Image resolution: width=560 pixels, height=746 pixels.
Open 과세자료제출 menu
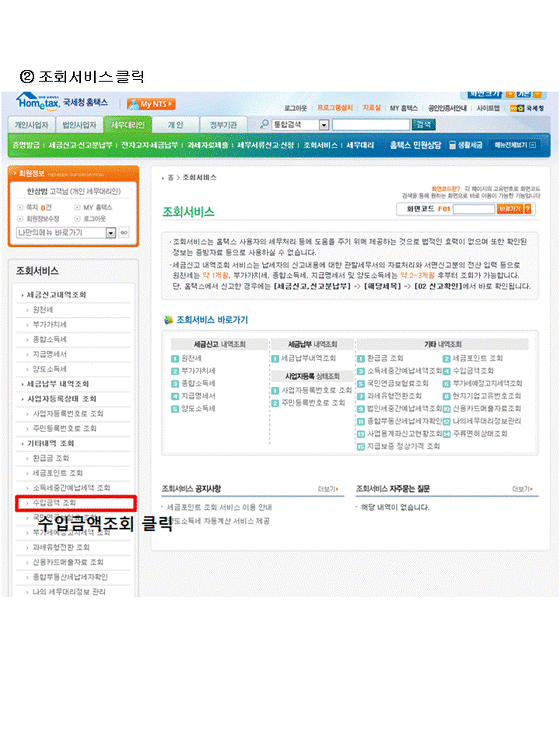(207, 145)
